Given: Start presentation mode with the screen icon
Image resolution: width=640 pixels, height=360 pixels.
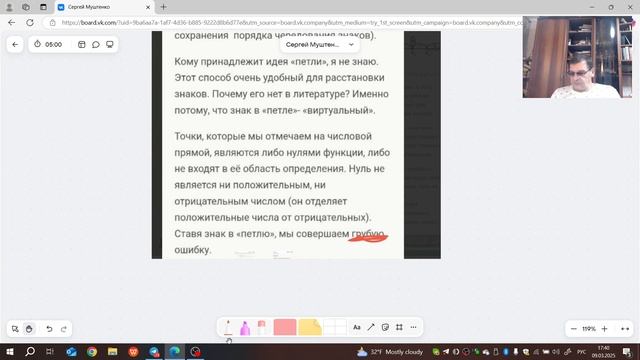Looking at the screenshot, I should pyautogui.click(x=110, y=44).
